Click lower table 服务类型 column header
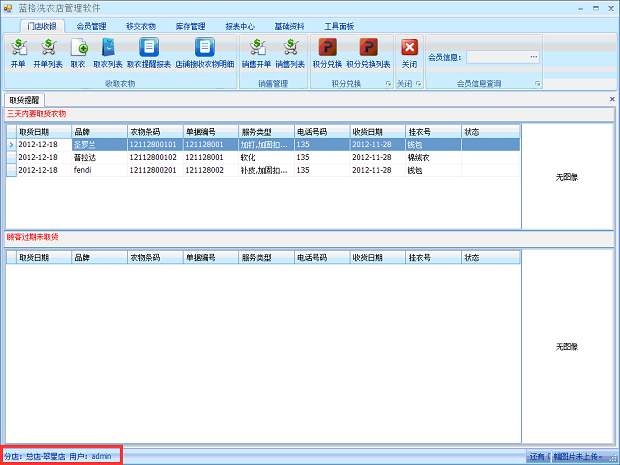Screen dimensions: 620x465 (267, 257)
